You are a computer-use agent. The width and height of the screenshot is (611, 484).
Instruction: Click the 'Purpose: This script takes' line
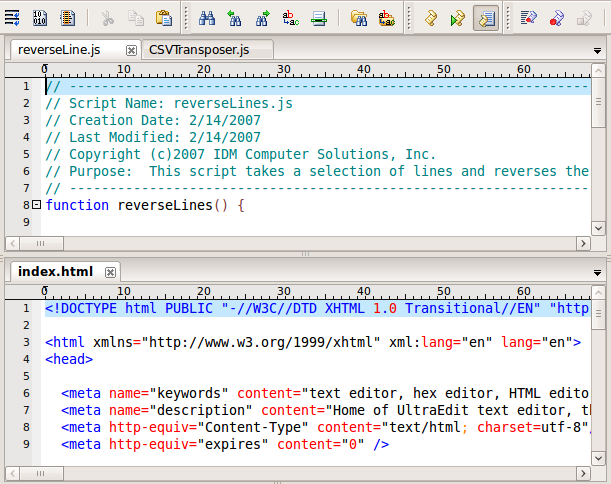pos(317,171)
